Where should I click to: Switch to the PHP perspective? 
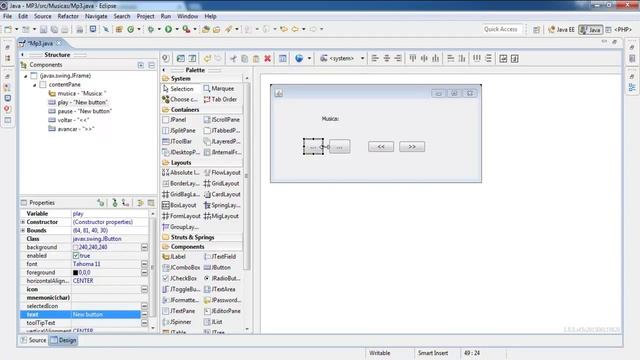tap(618, 29)
